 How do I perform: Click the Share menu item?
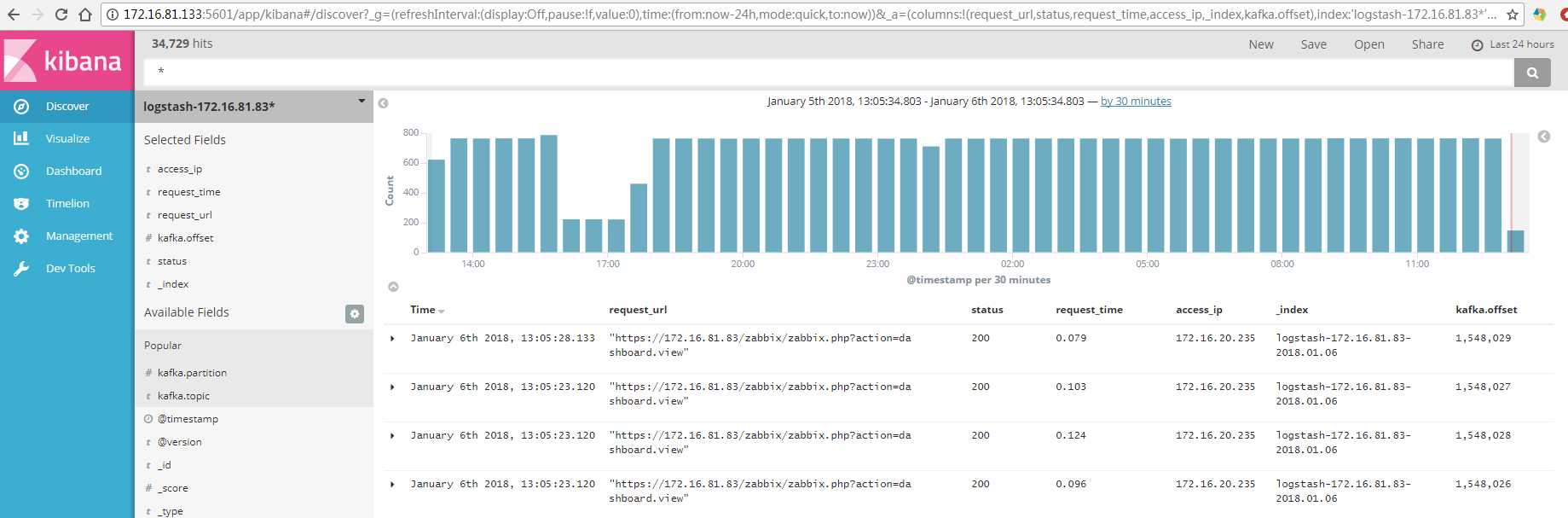click(1427, 44)
